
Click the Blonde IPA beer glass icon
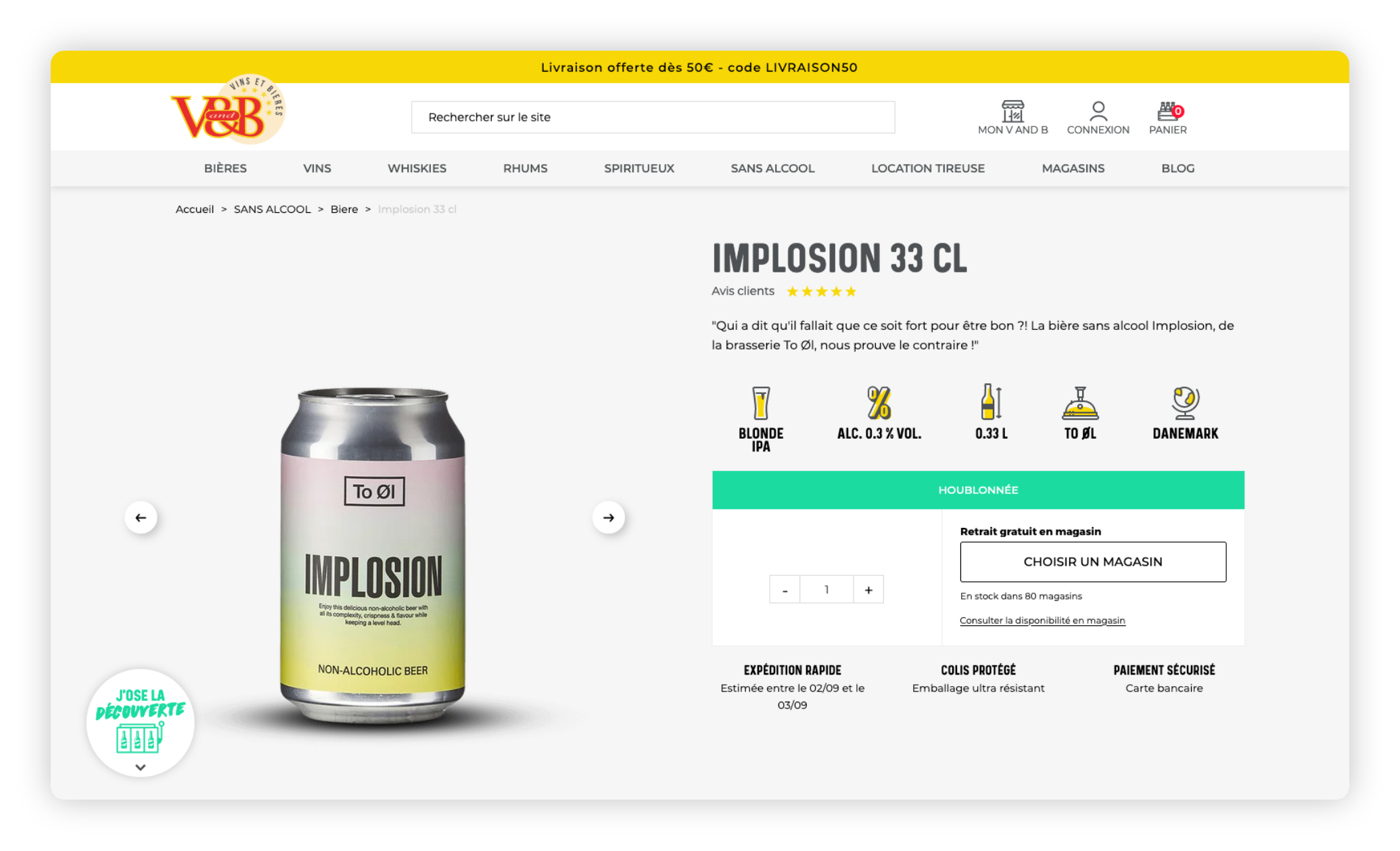click(761, 404)
